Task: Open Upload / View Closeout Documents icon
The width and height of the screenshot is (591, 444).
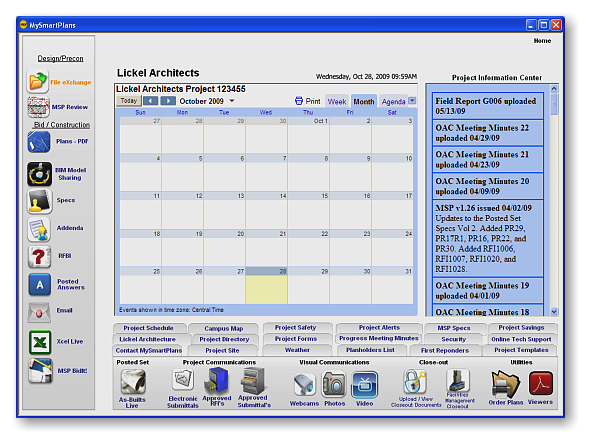Action: click(x=415, y=381)
